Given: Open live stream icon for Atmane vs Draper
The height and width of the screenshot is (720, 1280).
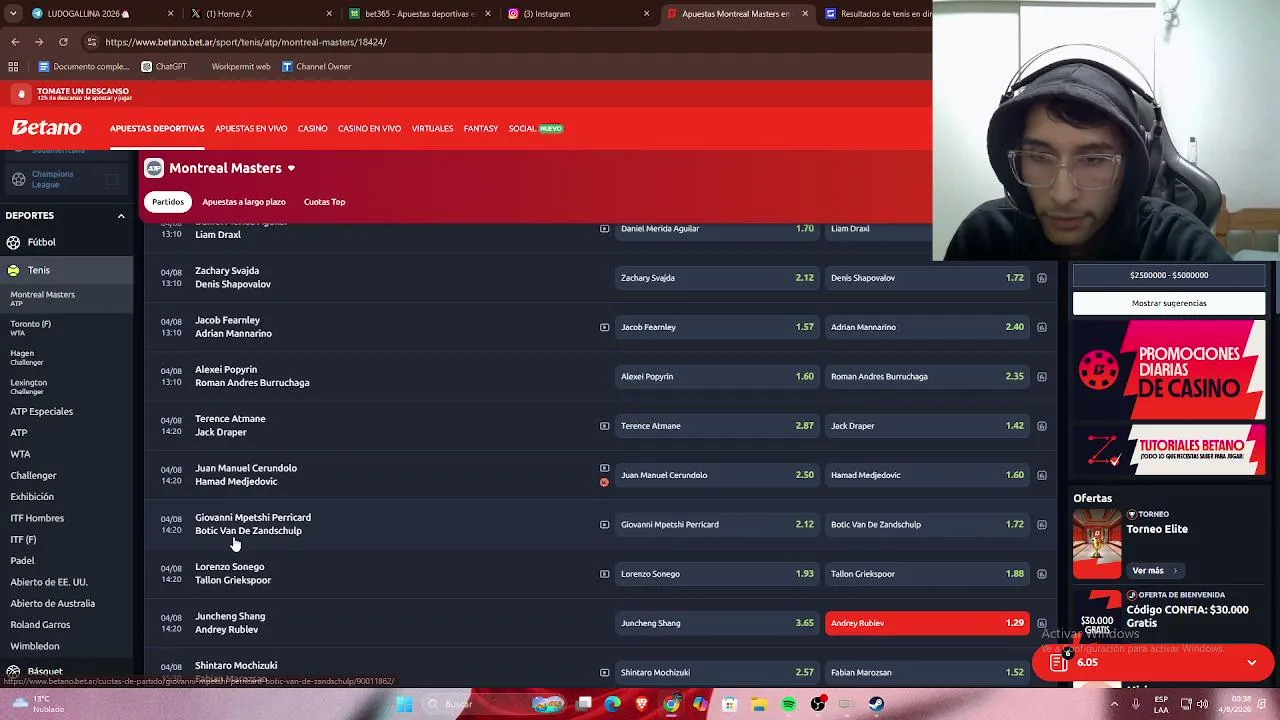Looking at the screenshot, I should (x=604, y=426).
